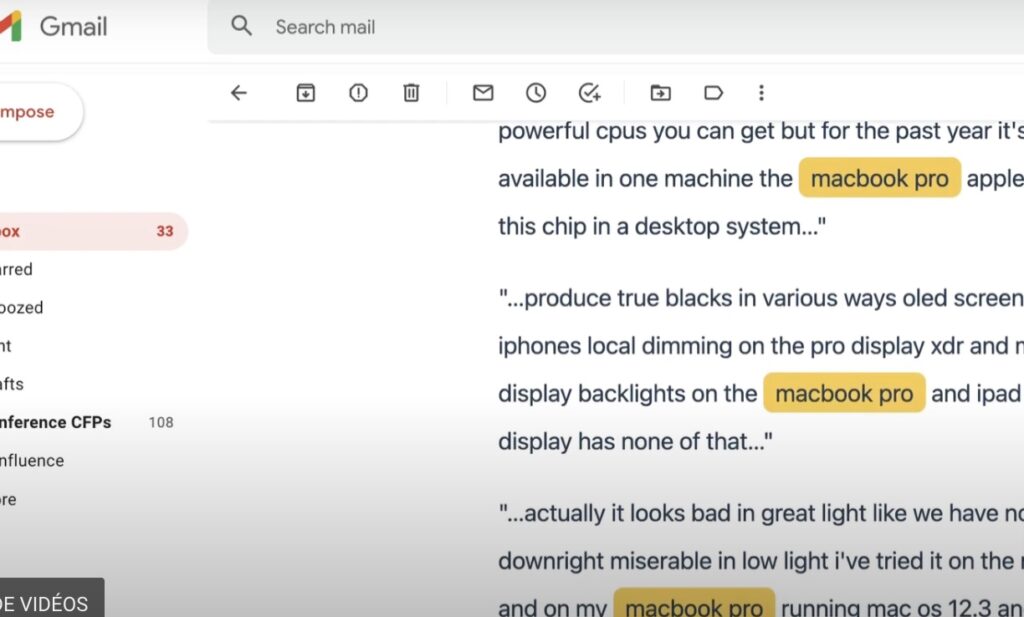The height and width of the screenshot is (617, 1024).
Task: Open the three-dot More options menu
Action: click(x=761, y=93)
